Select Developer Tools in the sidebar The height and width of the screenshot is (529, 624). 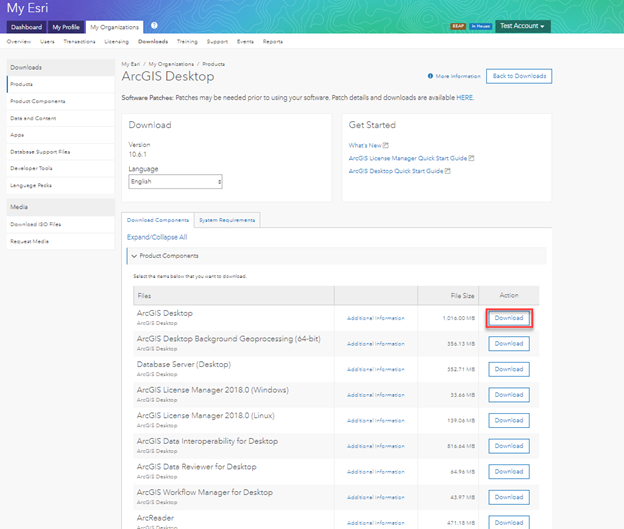pyautogui.click(x=60, y=168)
